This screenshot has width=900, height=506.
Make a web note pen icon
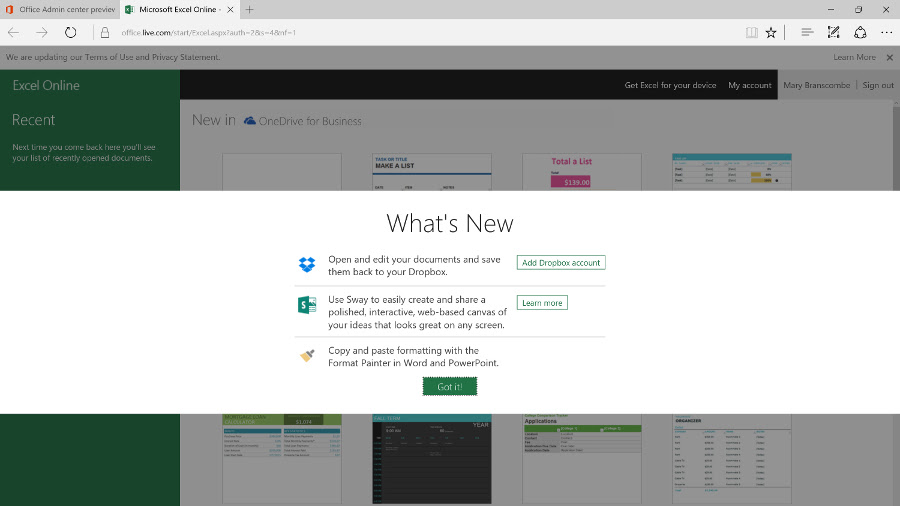(833, 33)
